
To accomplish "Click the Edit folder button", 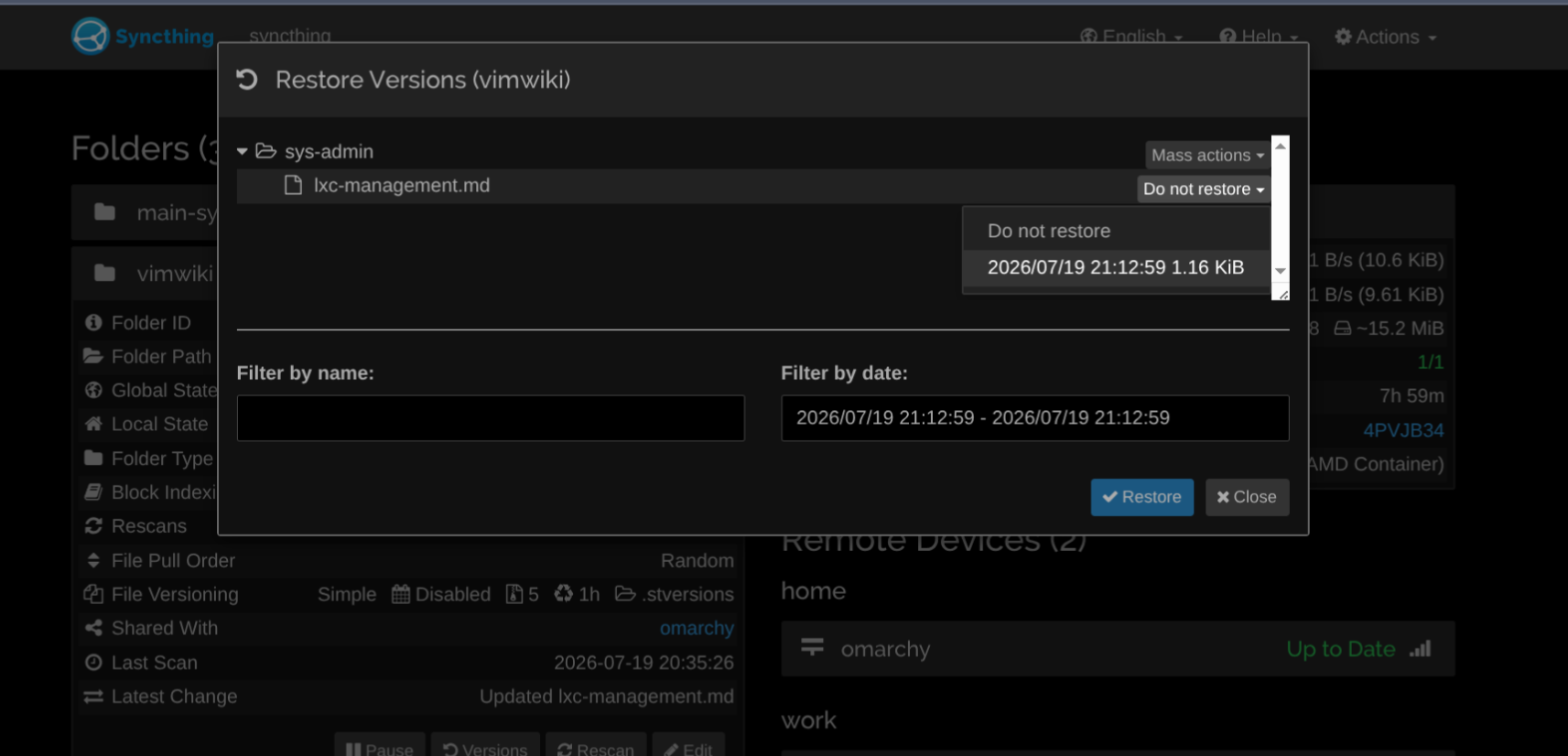I will tap(688, 748).
